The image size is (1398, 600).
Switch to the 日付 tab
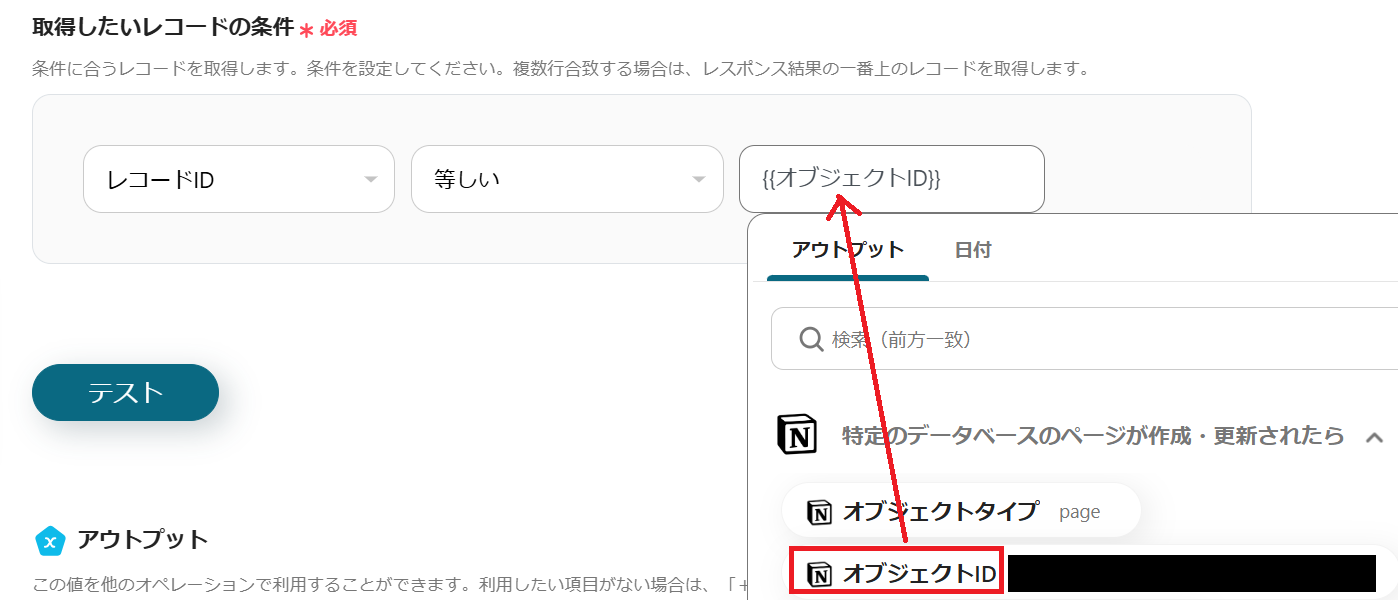click(x=973, y=250)
